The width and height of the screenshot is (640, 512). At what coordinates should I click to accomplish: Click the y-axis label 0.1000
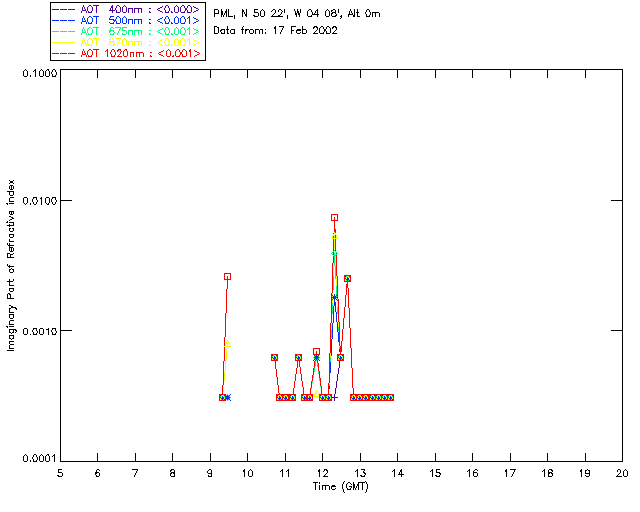(x=39, y=73)
